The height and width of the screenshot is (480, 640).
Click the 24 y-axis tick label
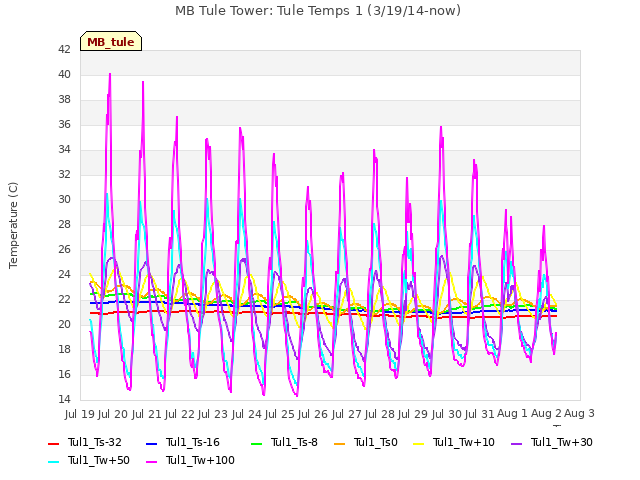tap(64, 274)
